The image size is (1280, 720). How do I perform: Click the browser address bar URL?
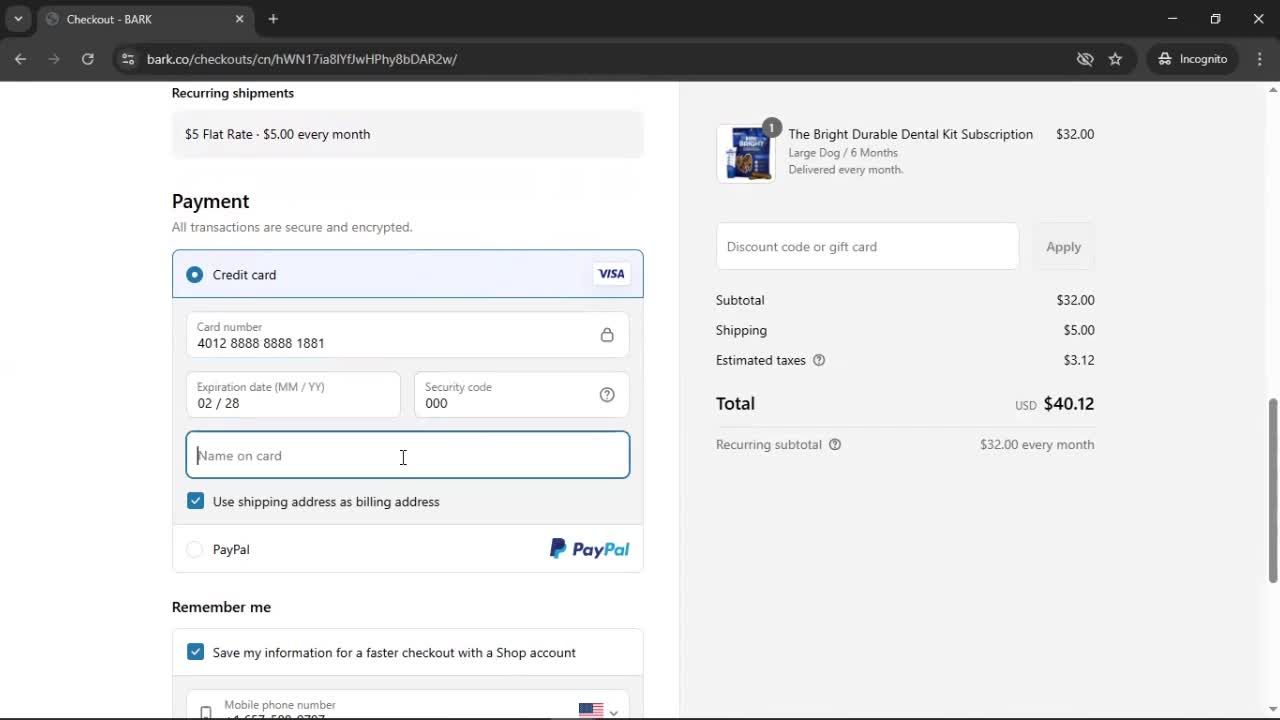(x=302, y=59)
